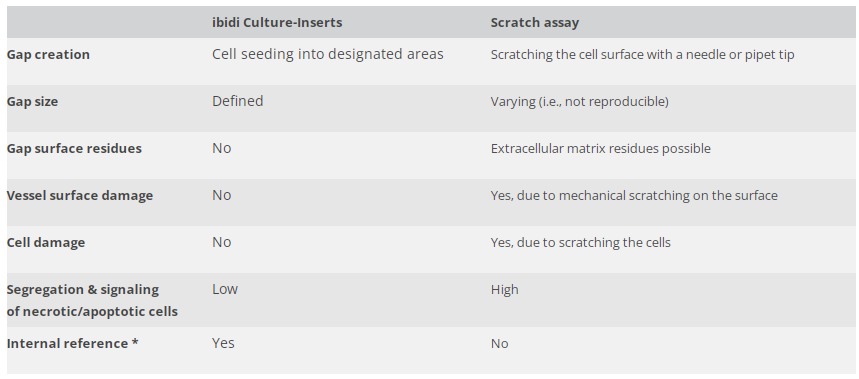Click the 'High' cell value

505,290
